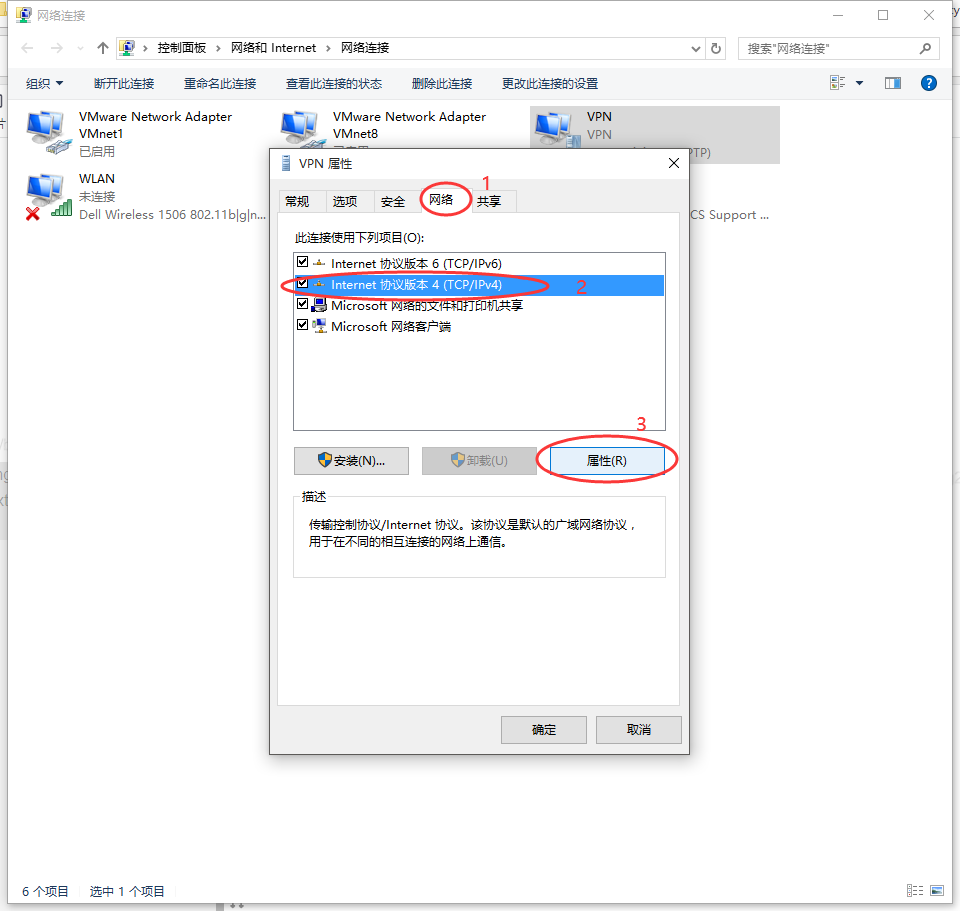This screenshot has height=911, width=960.
Task: Toggle Microsoft file and printer sharing checkbox
Action: (x=302, y=304)
